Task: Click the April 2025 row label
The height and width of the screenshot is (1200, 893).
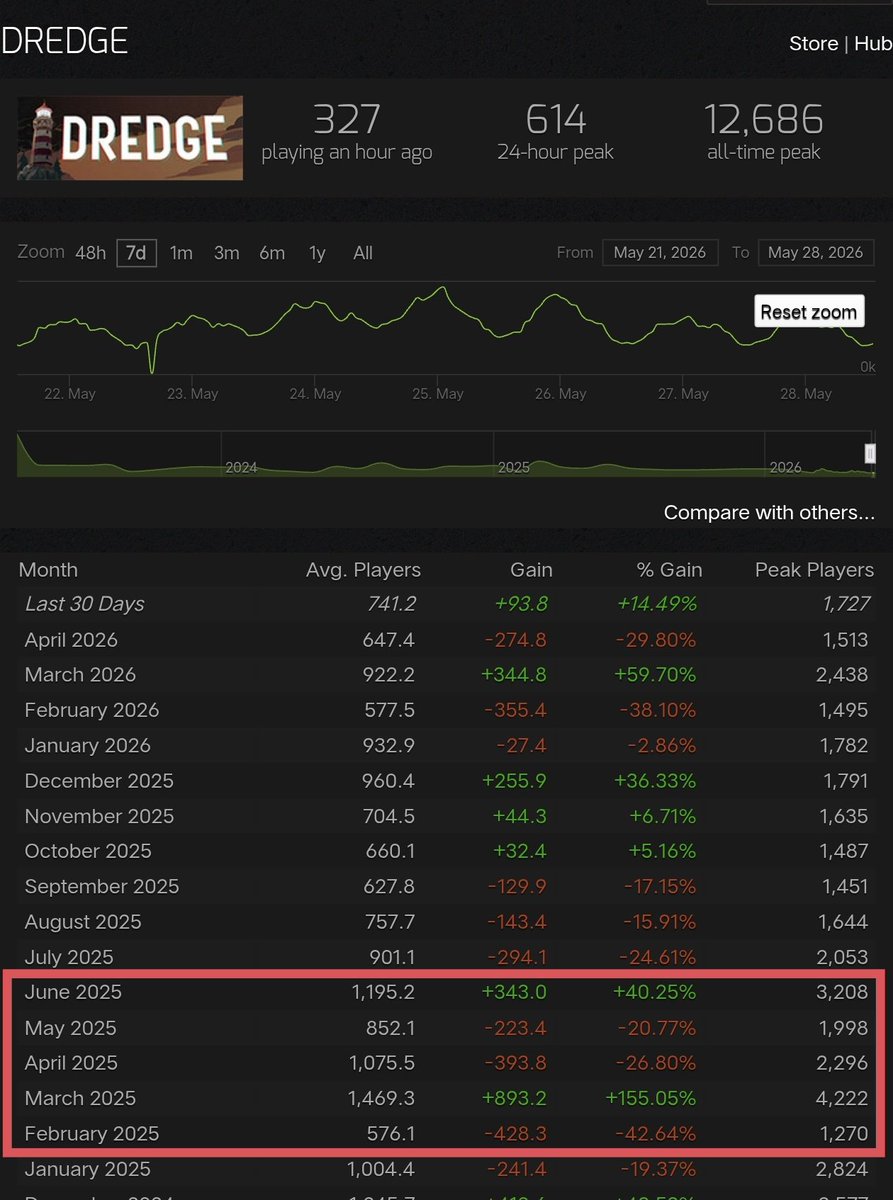Action: [x=71, y=1063]
